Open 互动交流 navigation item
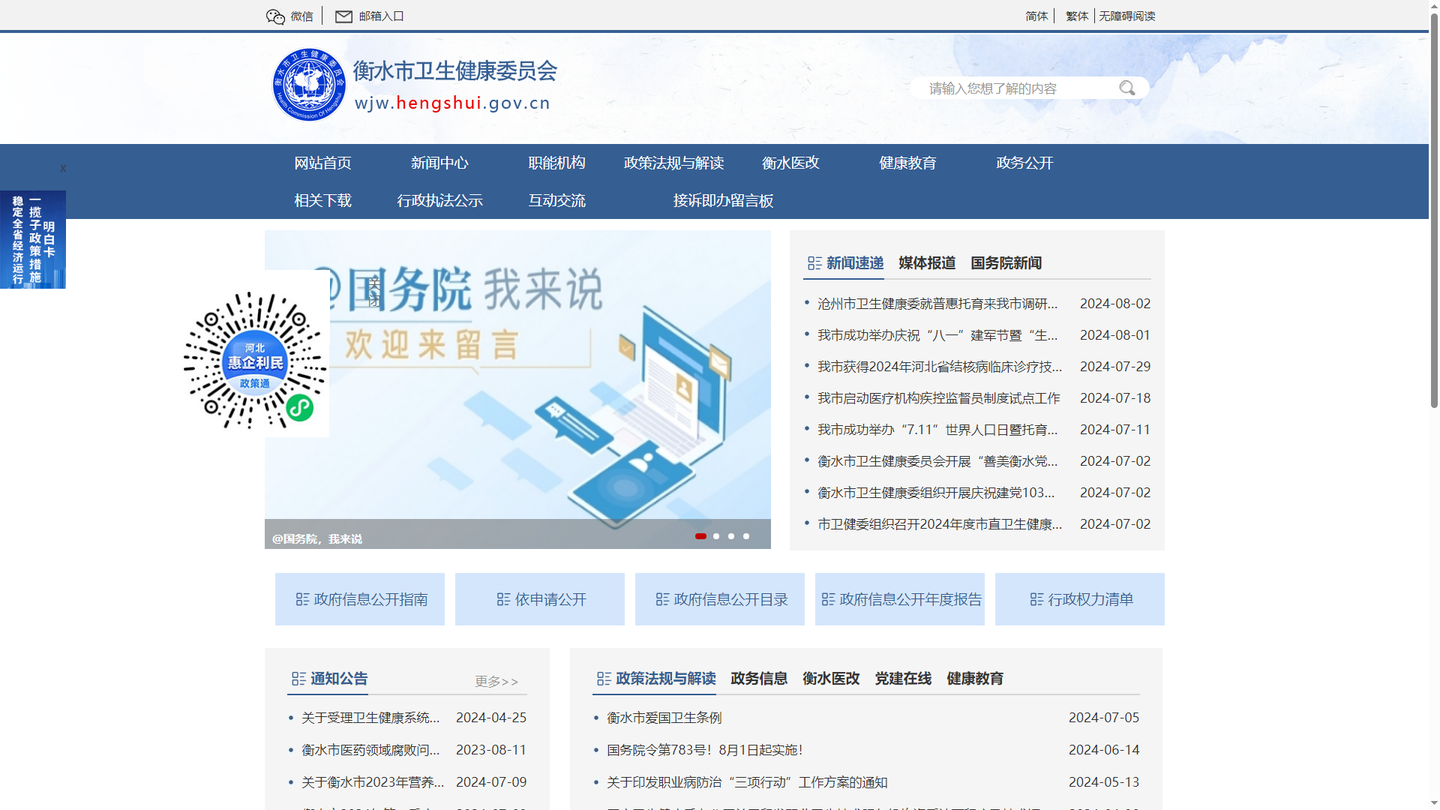This screenshot has height=810, width=1440. [557, 200]
